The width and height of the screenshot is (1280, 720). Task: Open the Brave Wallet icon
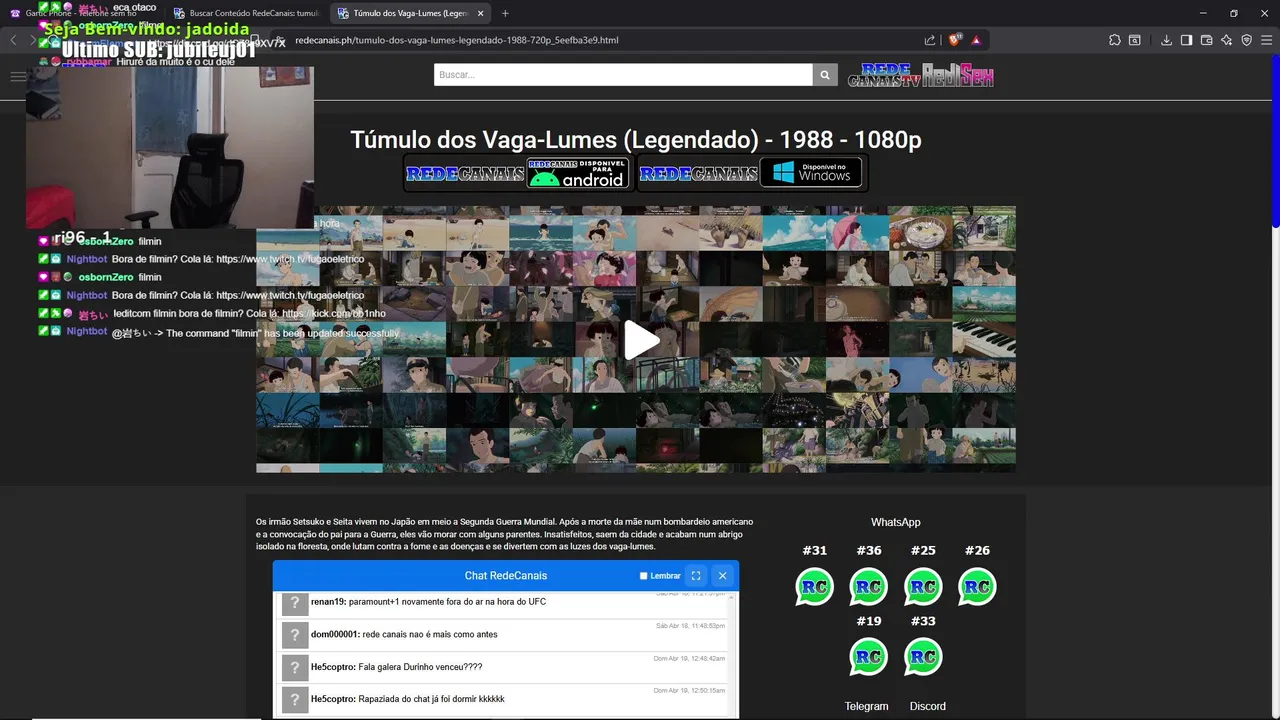pyautogui.click(x=1206, y=40)
